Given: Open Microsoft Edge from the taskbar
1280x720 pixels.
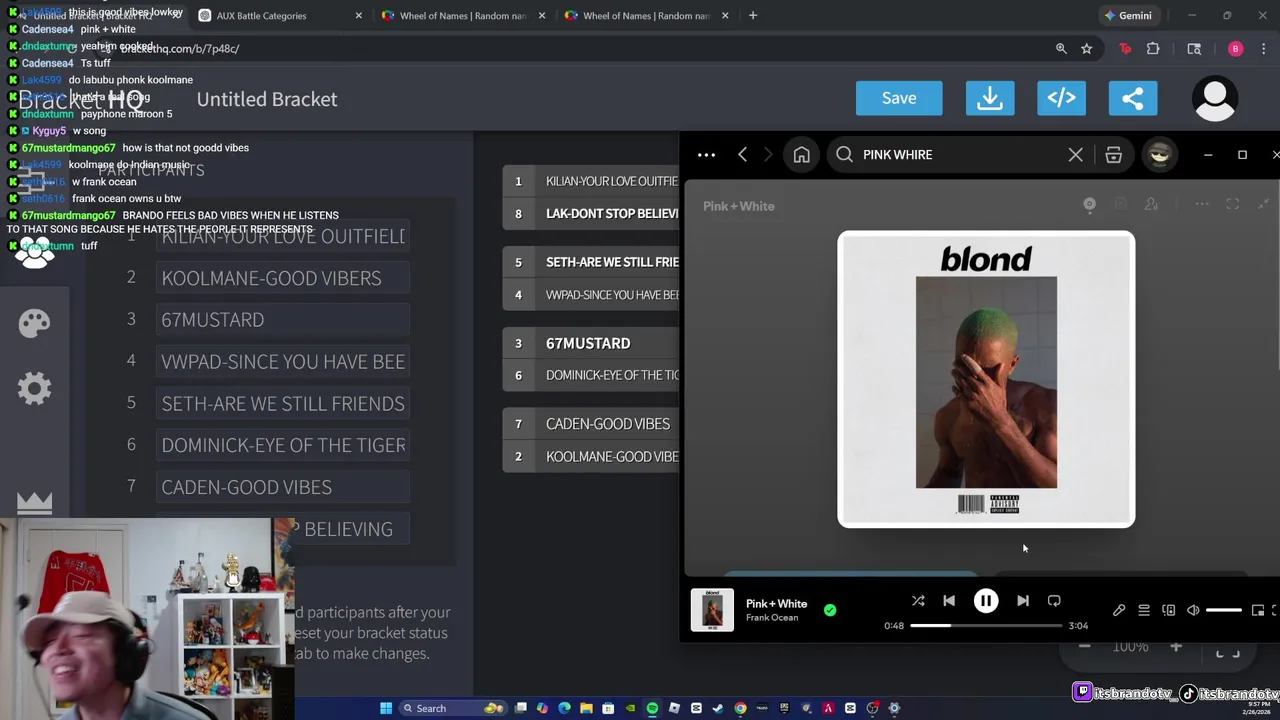Looking at the screenshot, I should (x=564, y=708).
